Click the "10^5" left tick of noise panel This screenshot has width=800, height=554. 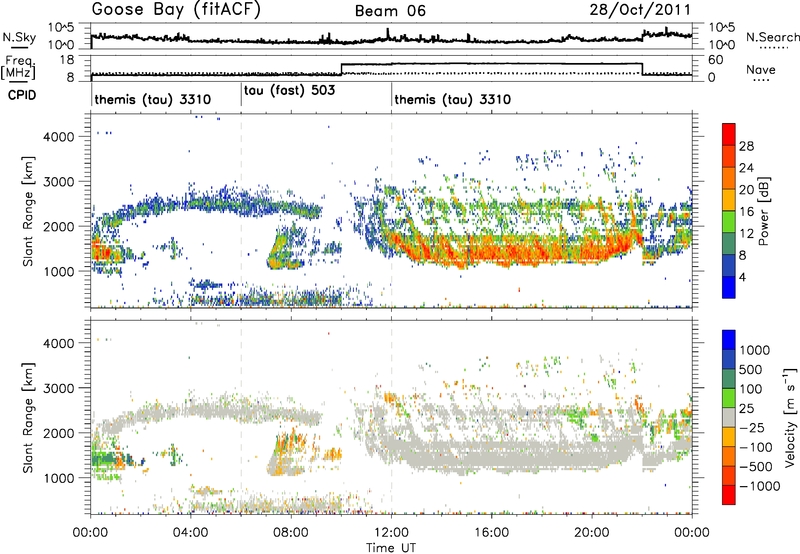tap(61, 27)
